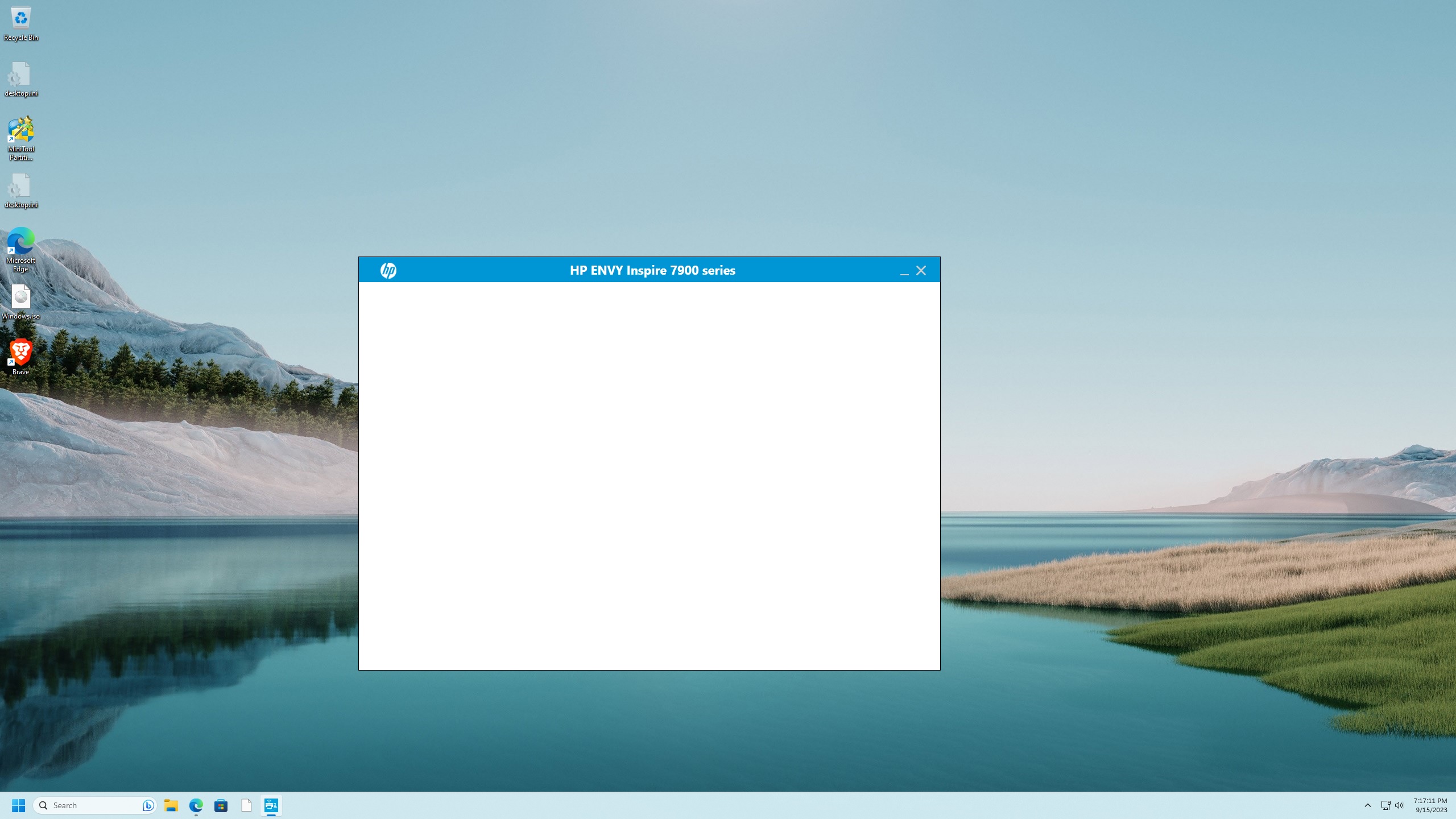The width and height of the screenshot is (1456, 819).
Task: Open Edge from the taskbar
Action: click(x=196, y=805)
